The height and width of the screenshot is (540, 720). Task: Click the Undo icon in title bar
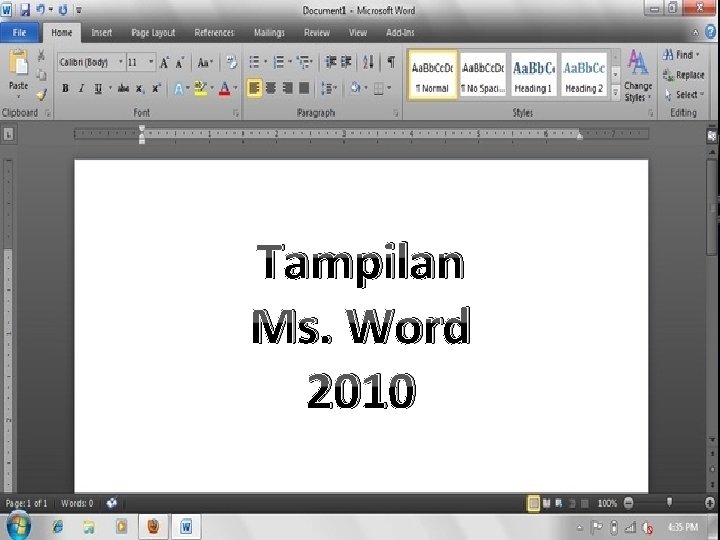(x=40, y=10)
